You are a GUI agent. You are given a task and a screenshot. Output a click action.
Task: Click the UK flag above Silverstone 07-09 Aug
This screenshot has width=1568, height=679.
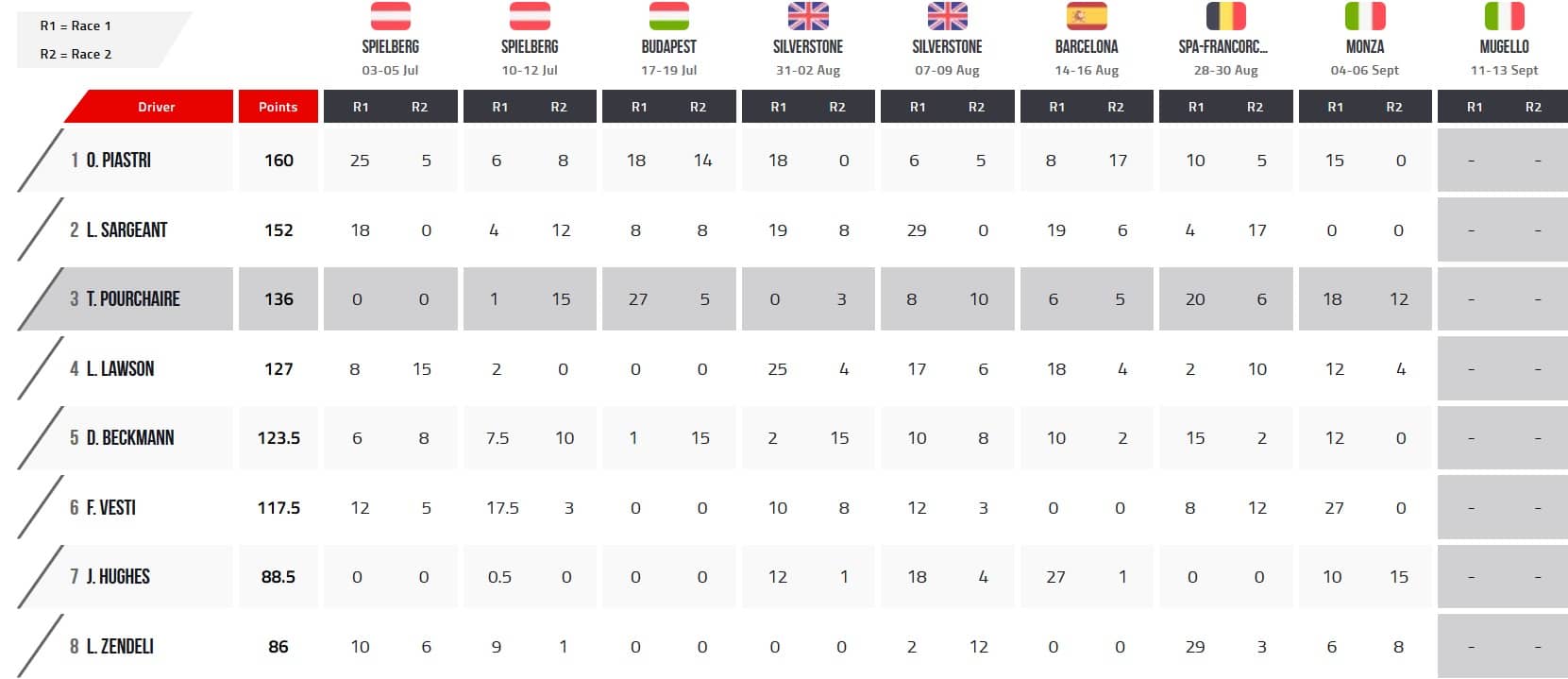click(948, 16)
